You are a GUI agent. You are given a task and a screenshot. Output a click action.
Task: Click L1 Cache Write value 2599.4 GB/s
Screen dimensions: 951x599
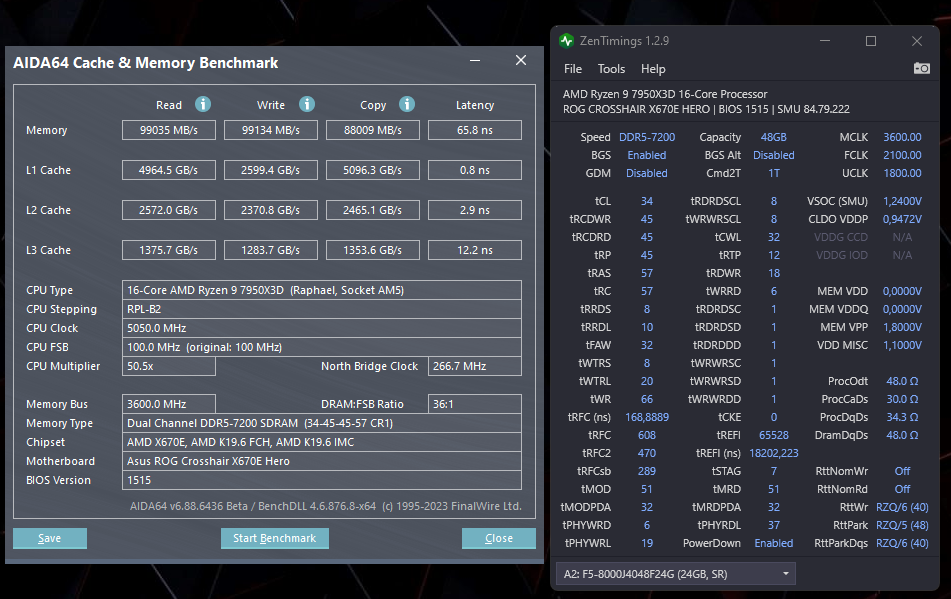coord(271,170)
